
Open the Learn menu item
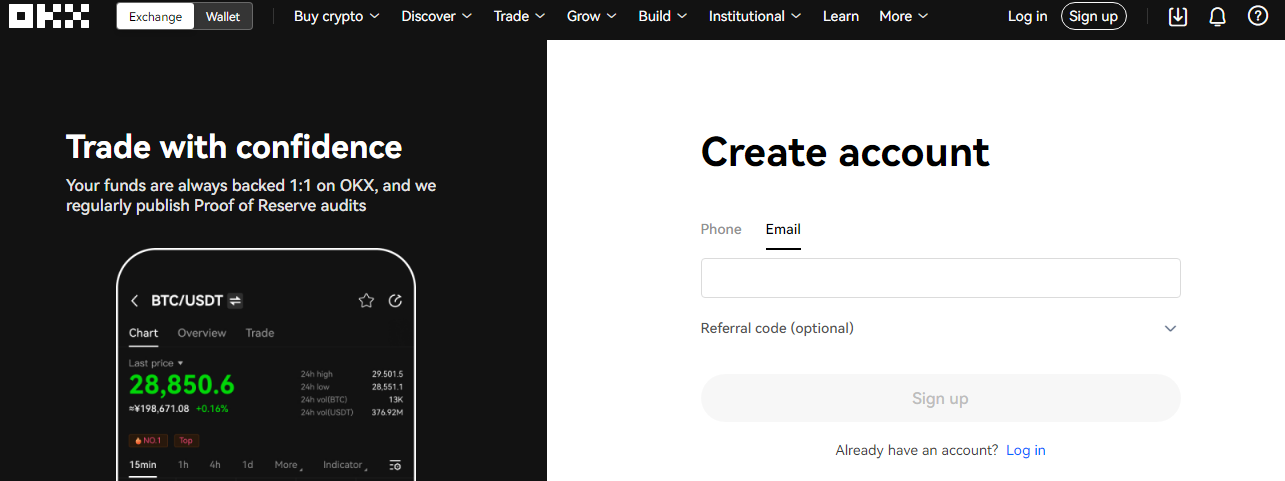pyautogui.click(x=841, y=16)
